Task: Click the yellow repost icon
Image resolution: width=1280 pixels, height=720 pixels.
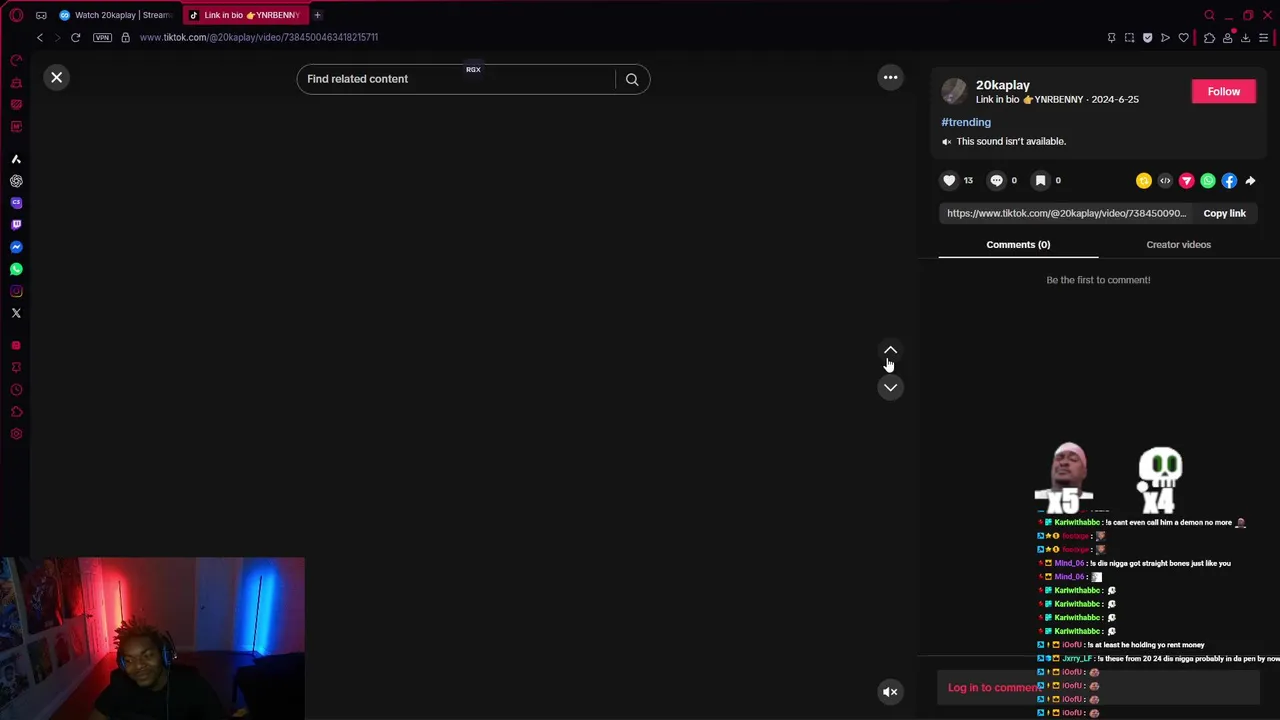Action: 1144,181
